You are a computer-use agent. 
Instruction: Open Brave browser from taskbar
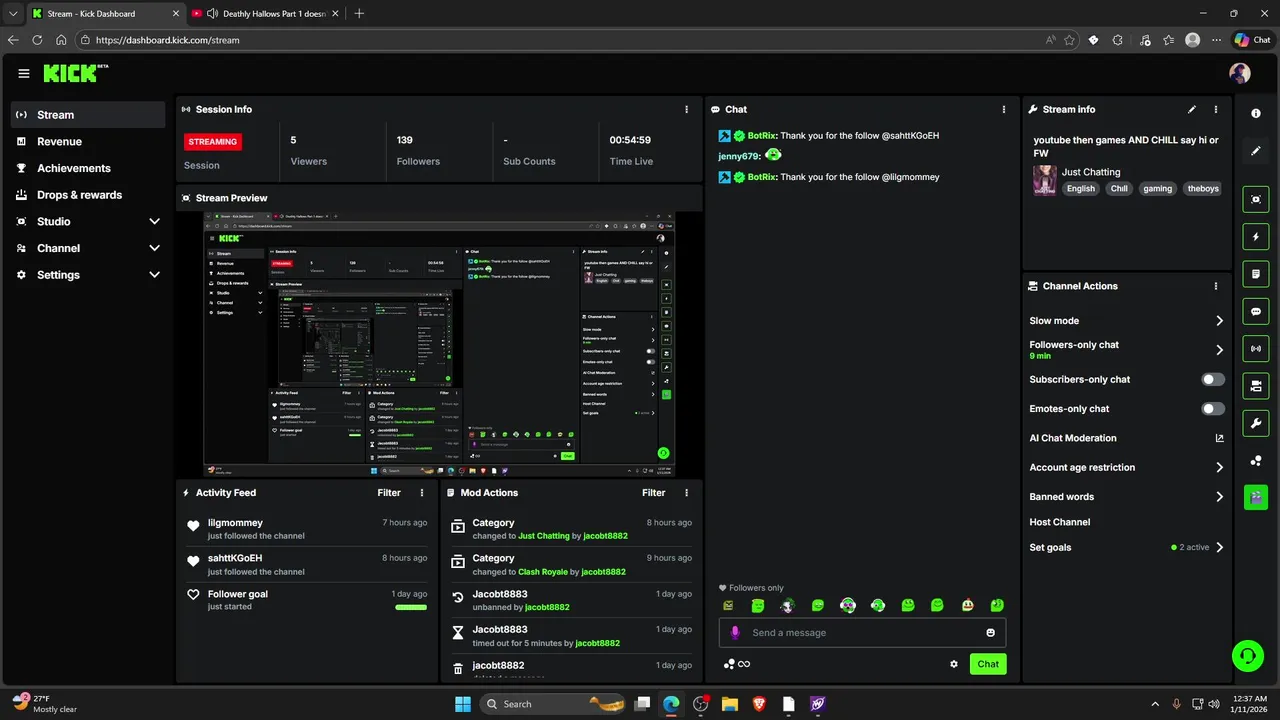(759, 704)
